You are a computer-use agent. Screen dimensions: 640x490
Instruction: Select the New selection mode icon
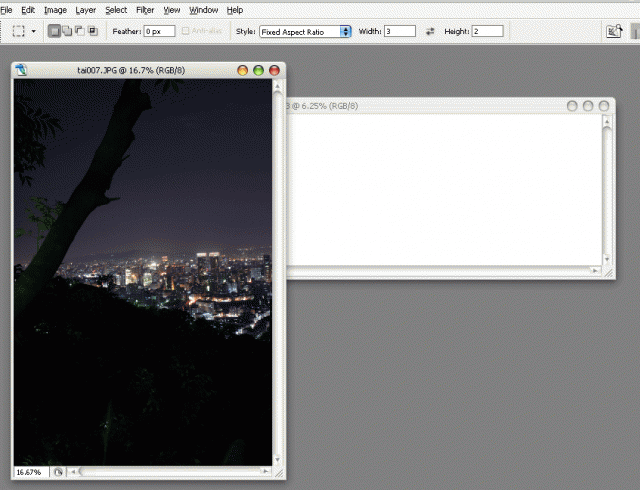tap(54, 31)
